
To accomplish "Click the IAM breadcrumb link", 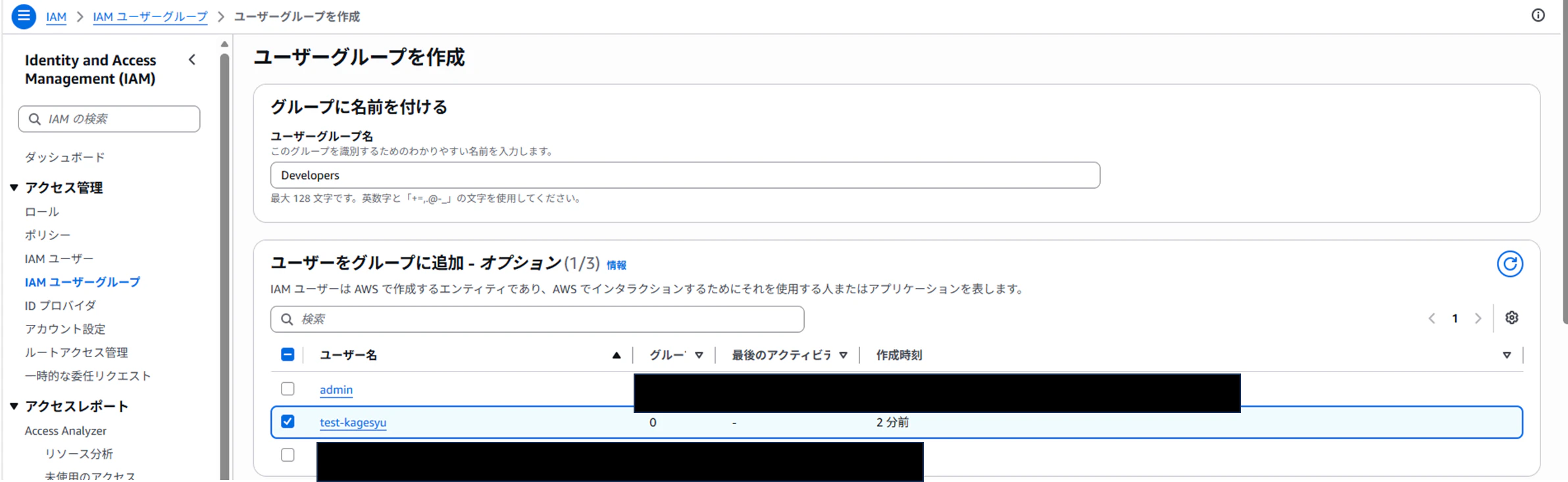I will pyautogui.click(x=56, y=16).
